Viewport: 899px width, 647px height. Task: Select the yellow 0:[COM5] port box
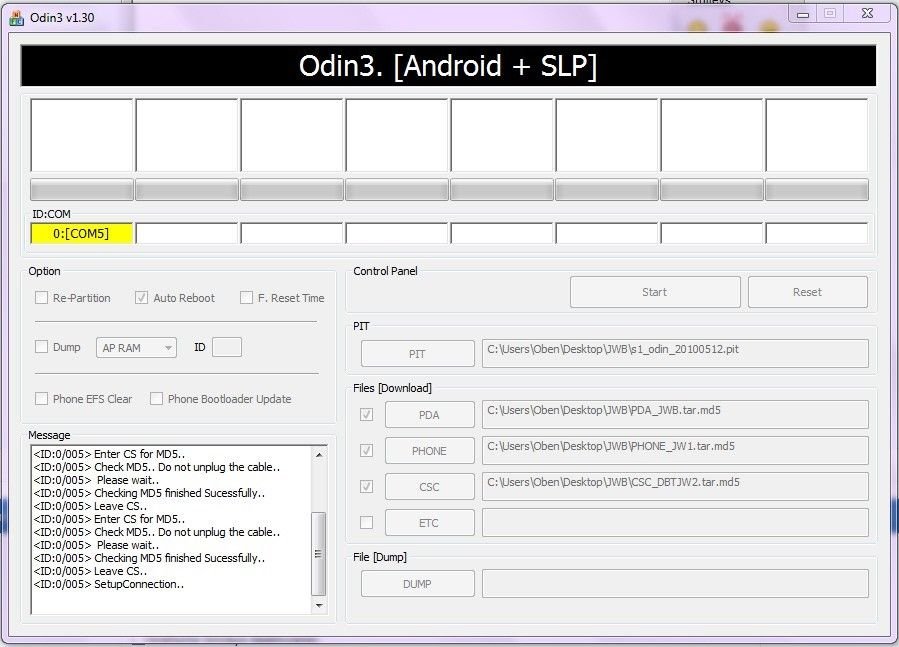(x=81, y=233)
